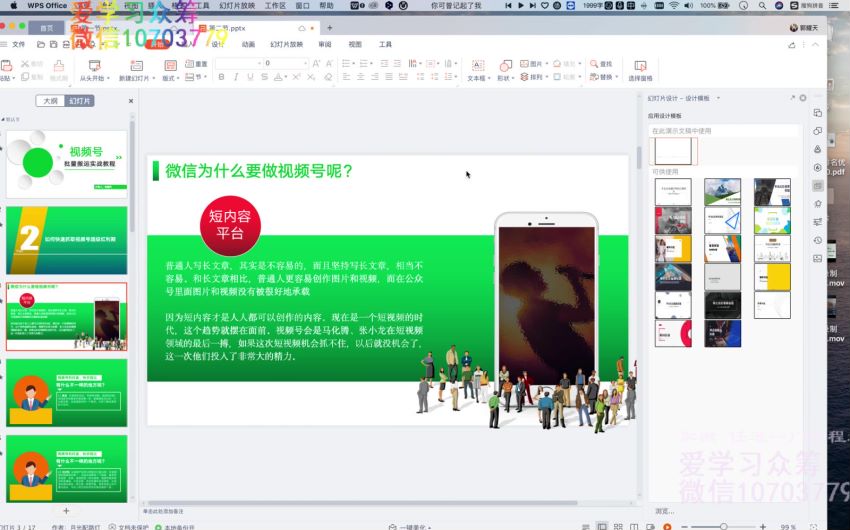The width and height of the screenshot is (850, 530).
Task: Open the 首页 home document tab
Action: [x=47, y=28]
